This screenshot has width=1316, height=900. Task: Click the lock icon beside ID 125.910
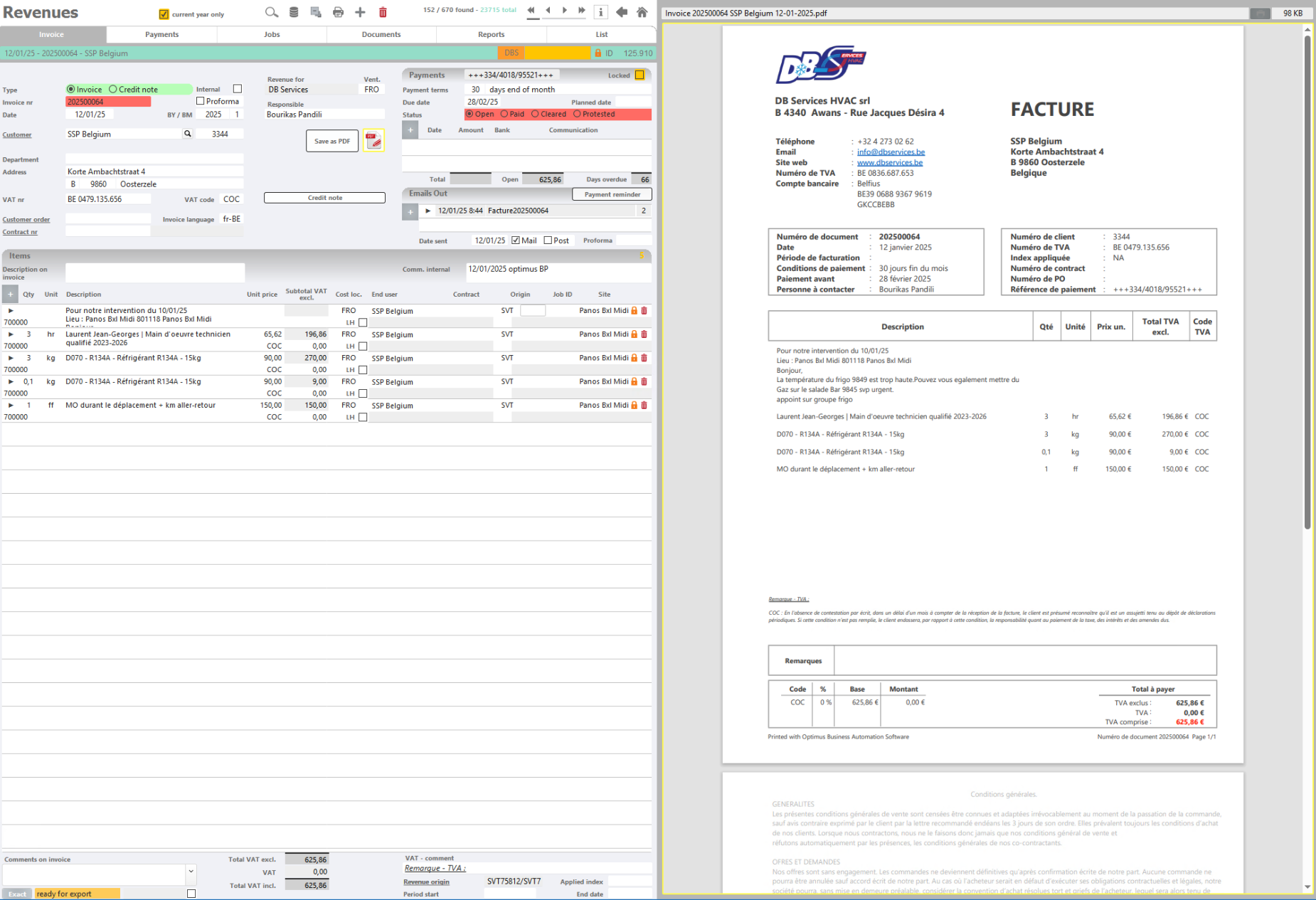(598, 53)
